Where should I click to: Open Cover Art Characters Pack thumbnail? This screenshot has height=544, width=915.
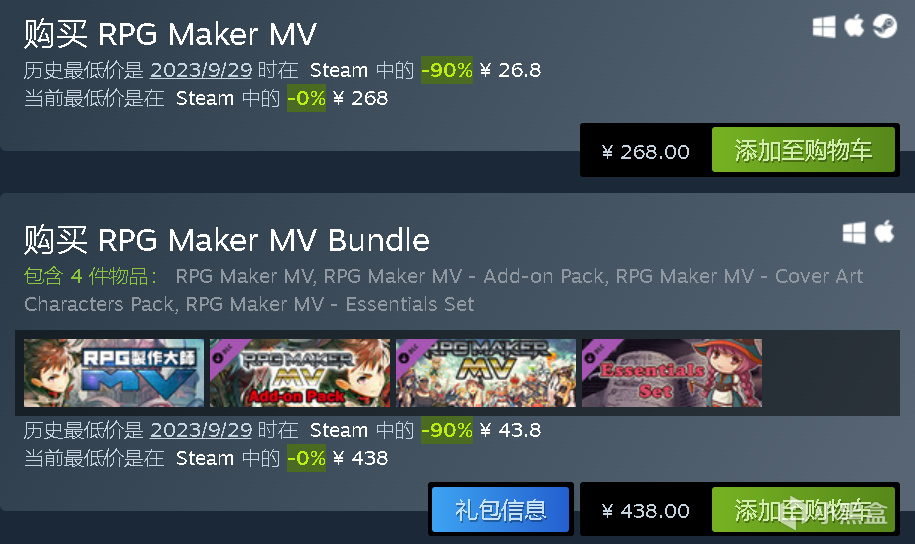point(486,373)
